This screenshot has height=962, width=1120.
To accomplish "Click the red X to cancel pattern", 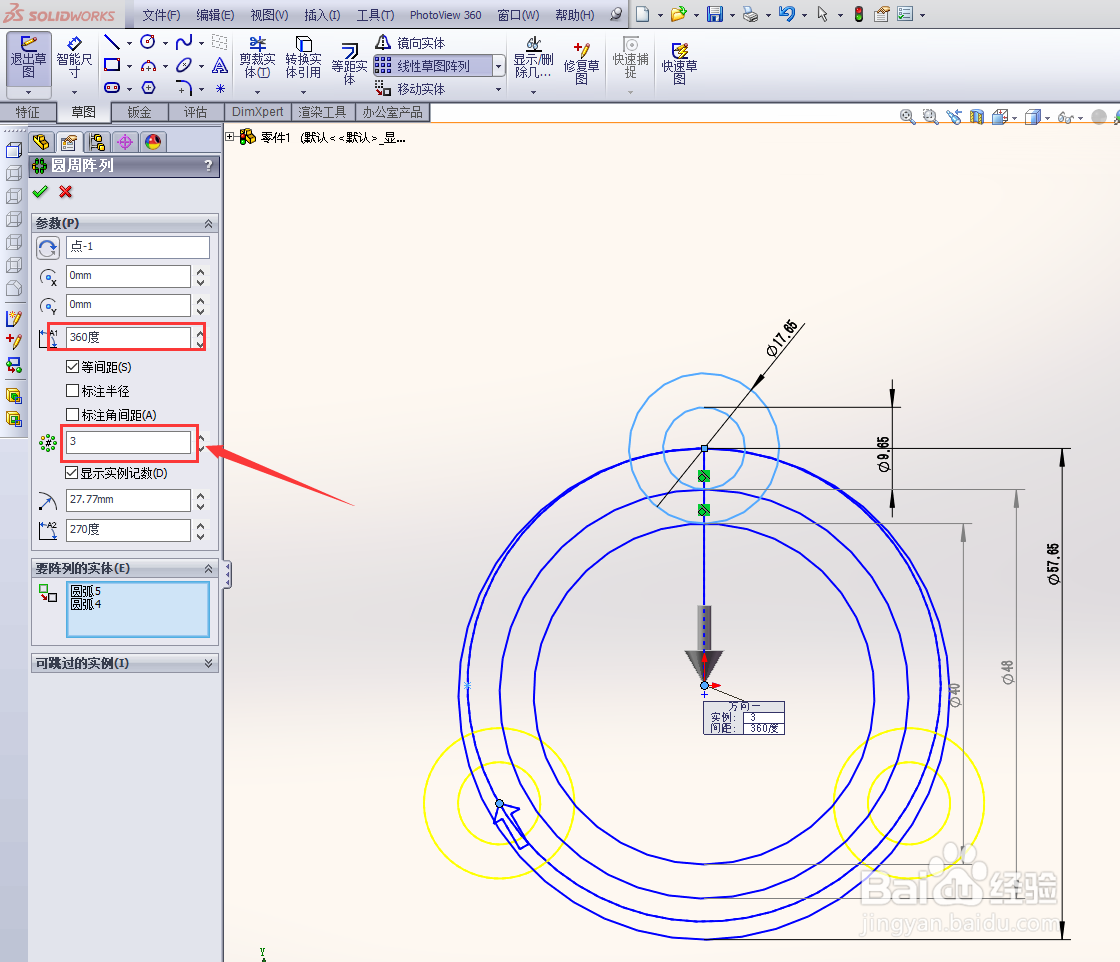I will [x=66, y=191].
